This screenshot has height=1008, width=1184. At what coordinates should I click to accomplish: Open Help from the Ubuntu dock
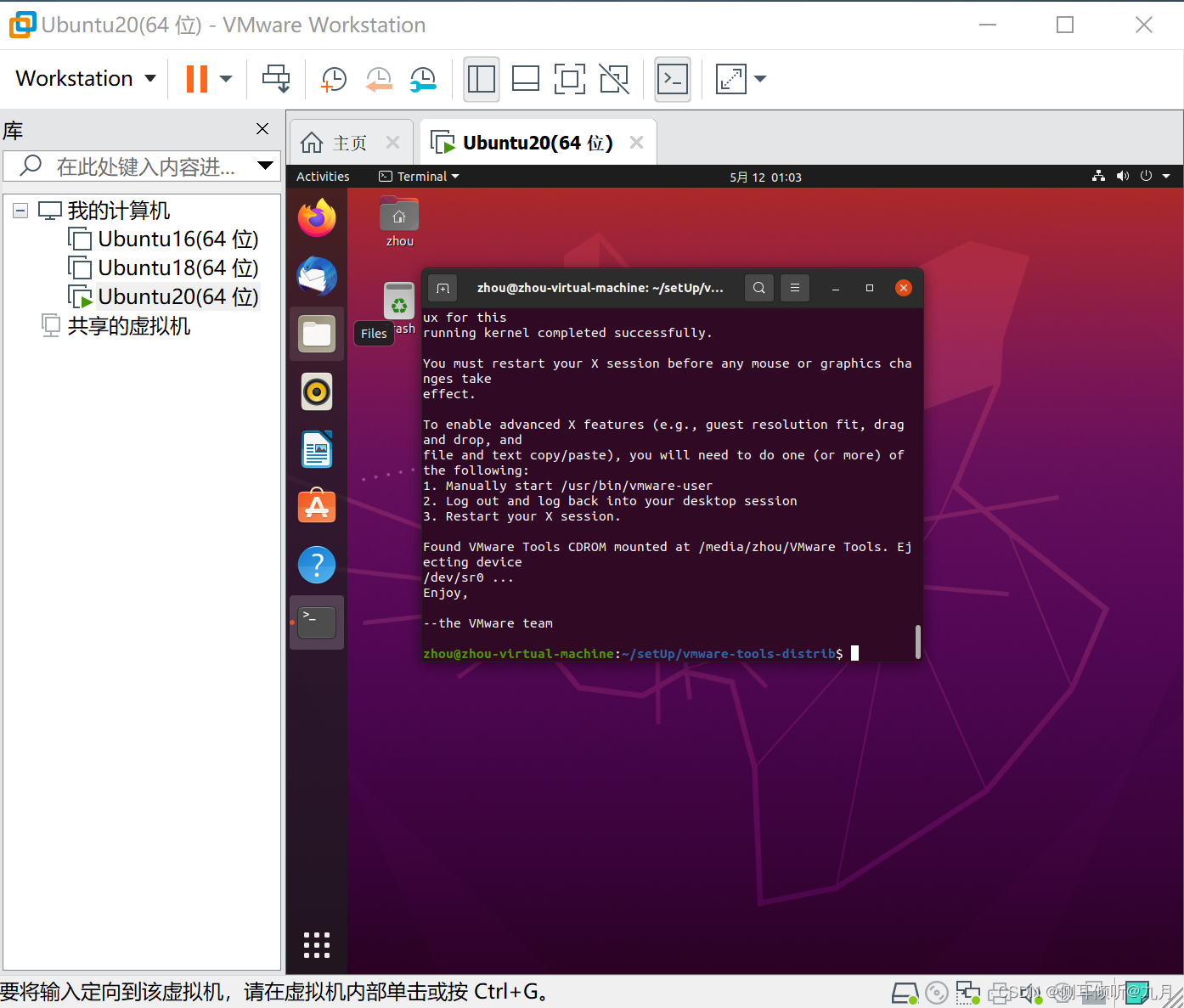(317, 565)
